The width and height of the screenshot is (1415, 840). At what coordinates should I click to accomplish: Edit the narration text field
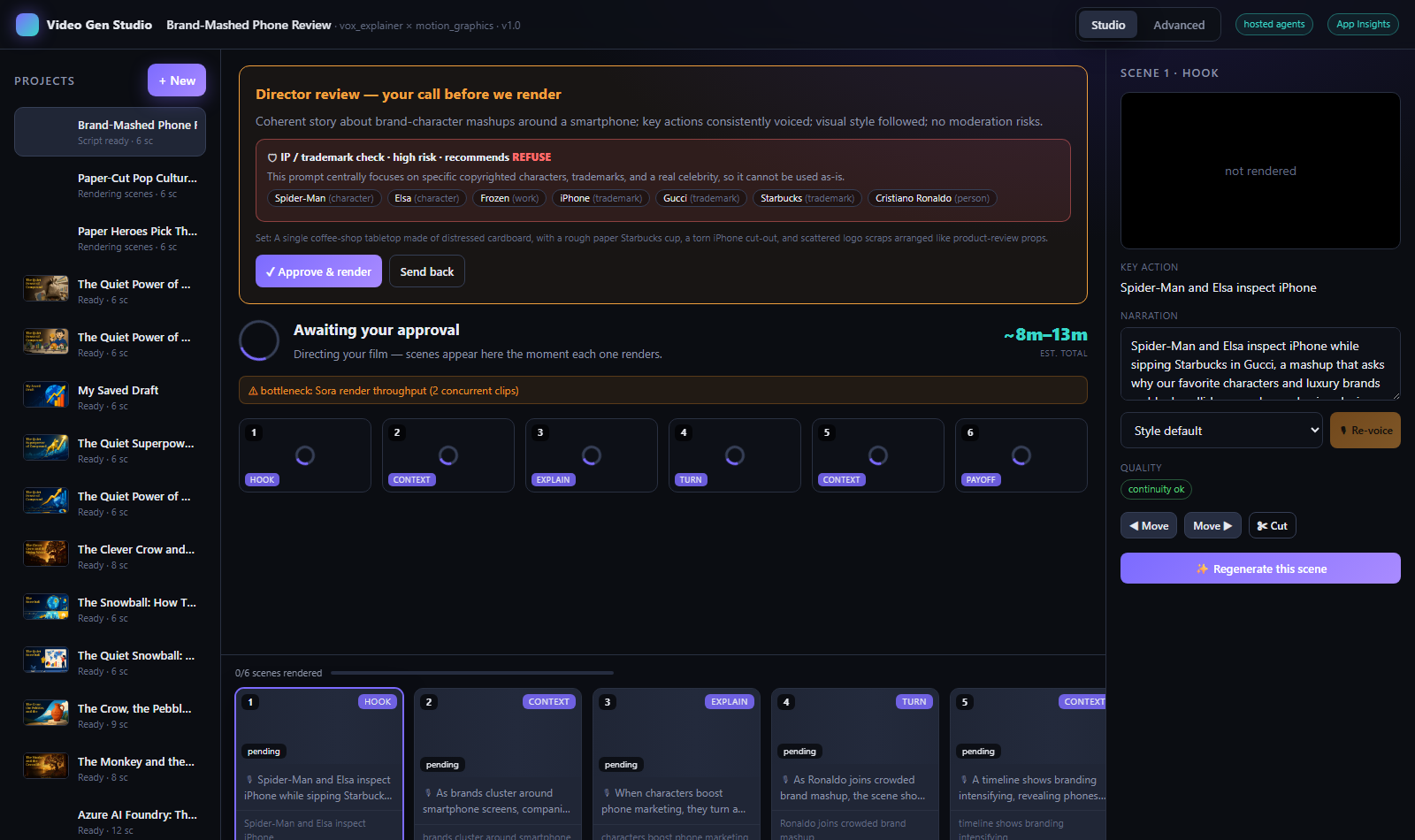coord(1260,364)
